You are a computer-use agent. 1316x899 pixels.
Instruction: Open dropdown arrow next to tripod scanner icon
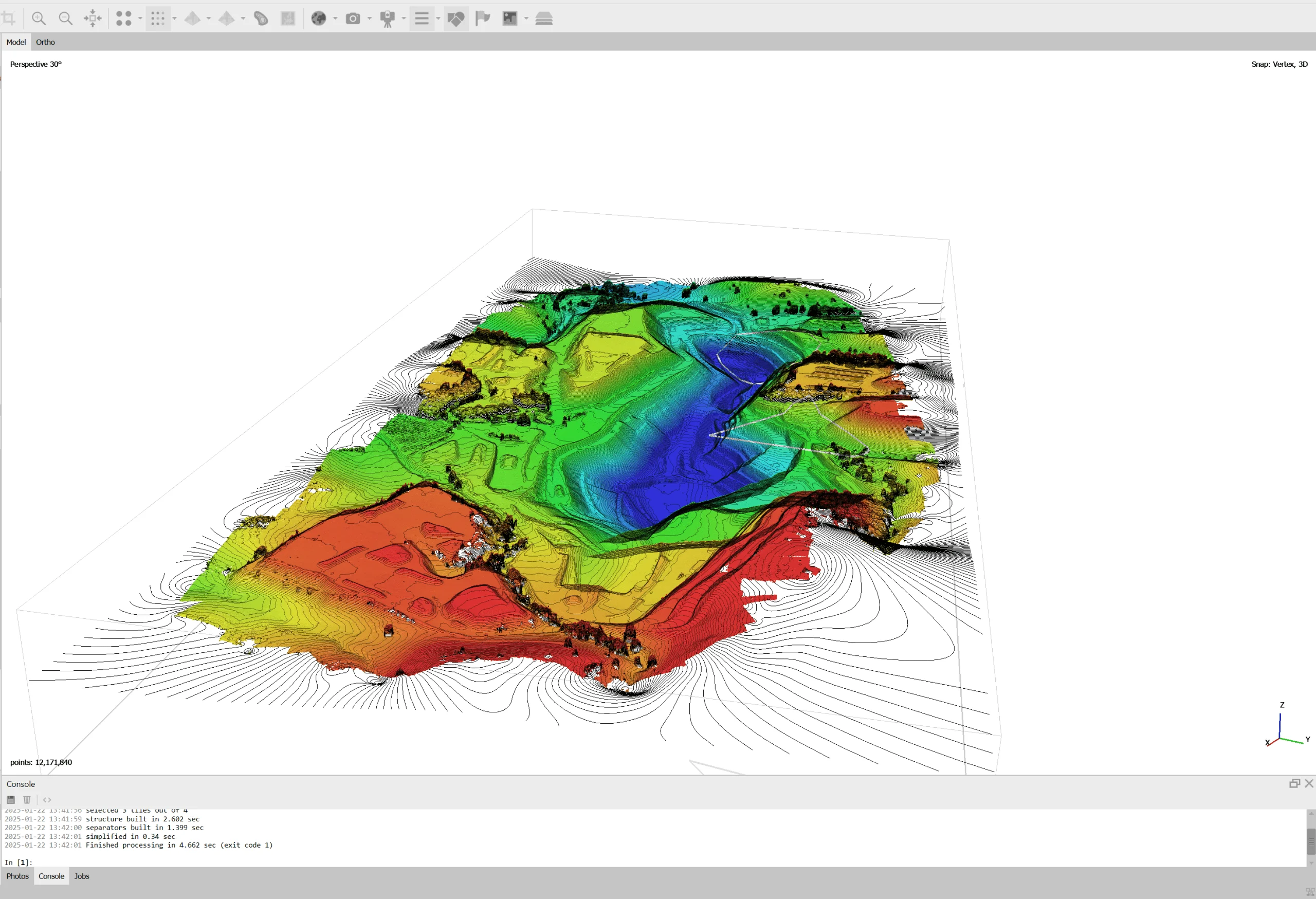[404, 18]
